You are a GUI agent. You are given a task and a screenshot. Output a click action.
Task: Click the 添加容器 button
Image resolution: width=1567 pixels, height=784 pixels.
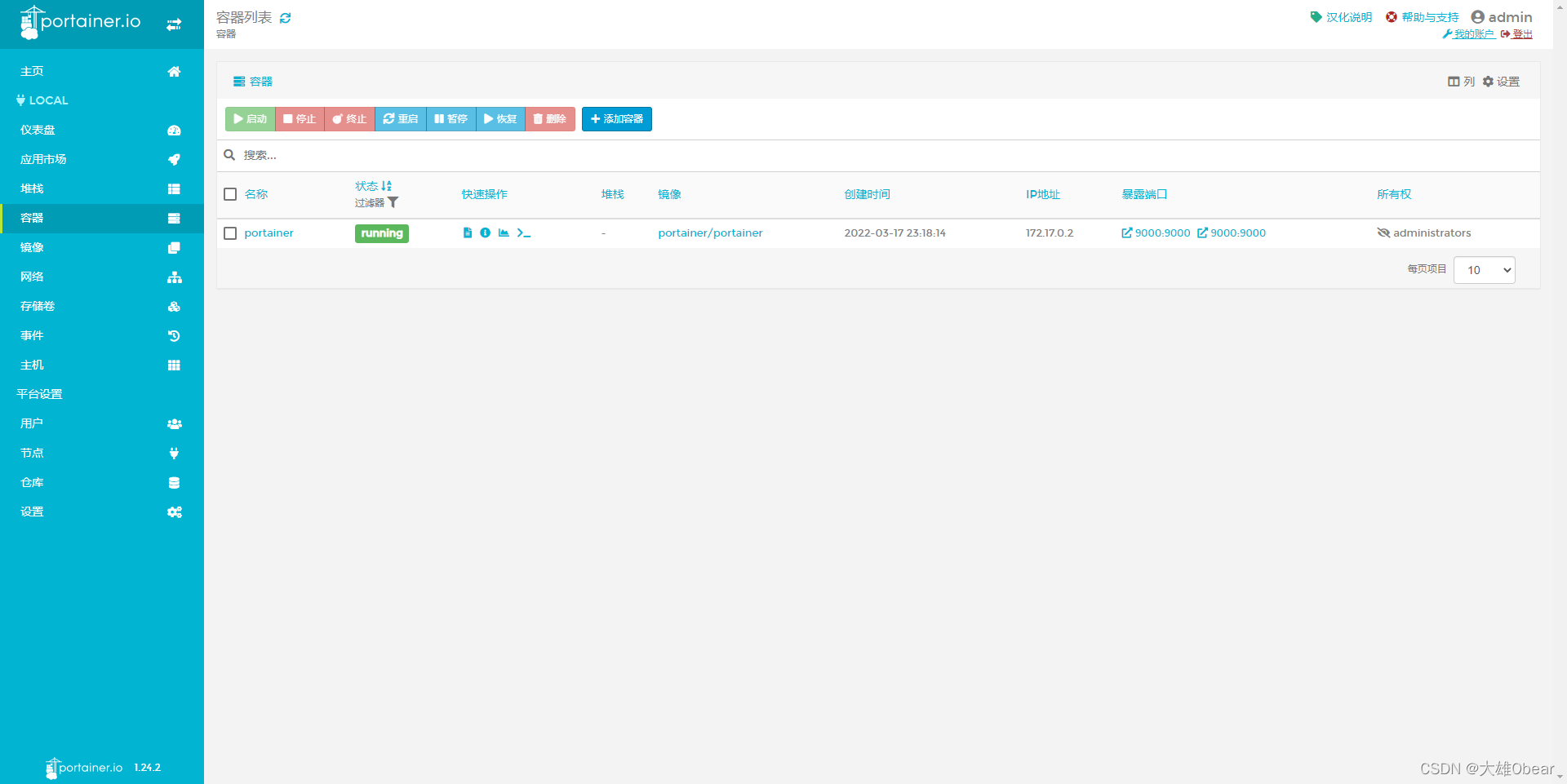tap(617, 119)
